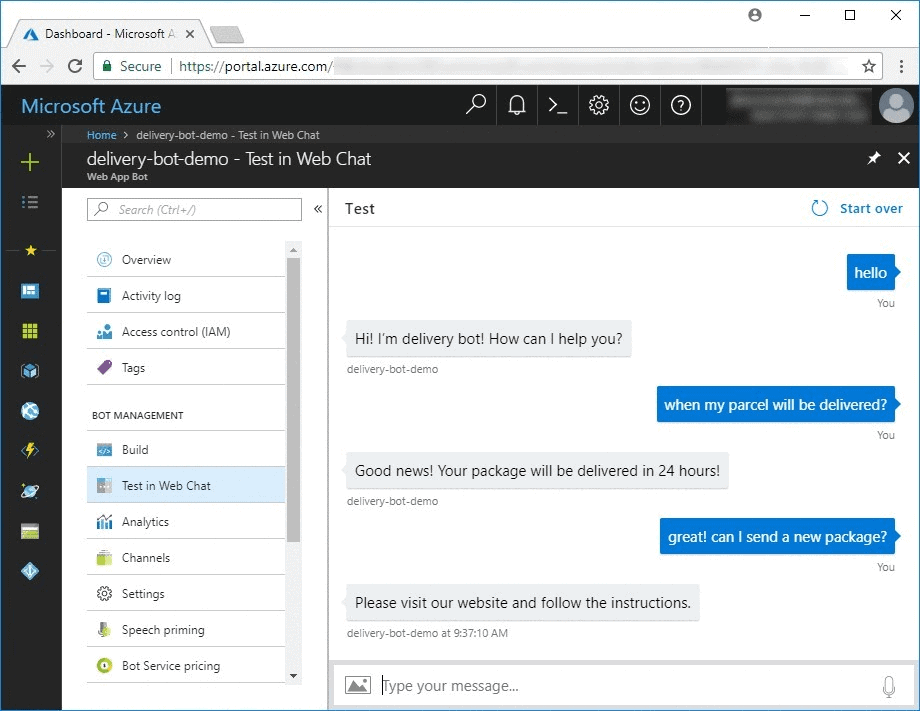Open the Cosmos DB planet icon
The width and height of the screenshot is (920, 711).
pyautogui.click(x=30, y=490)
